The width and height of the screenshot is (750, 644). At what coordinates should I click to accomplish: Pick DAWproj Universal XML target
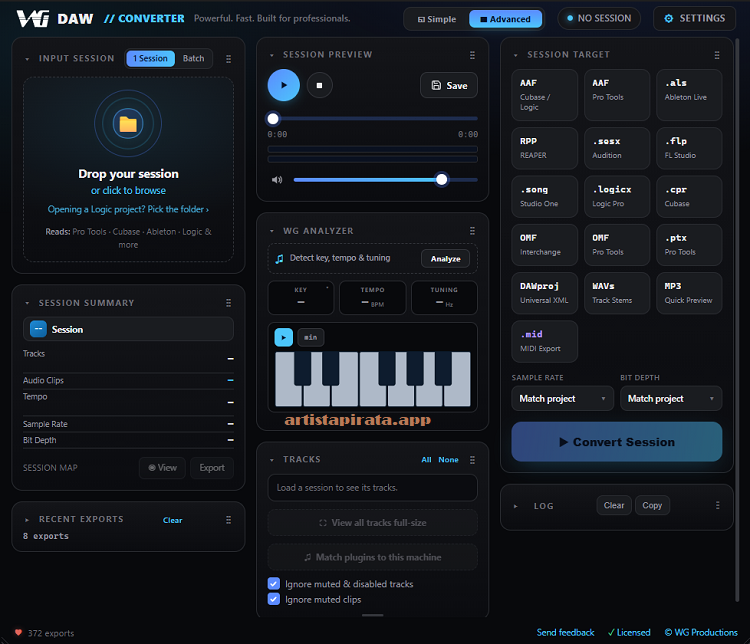tap(544, 293)
